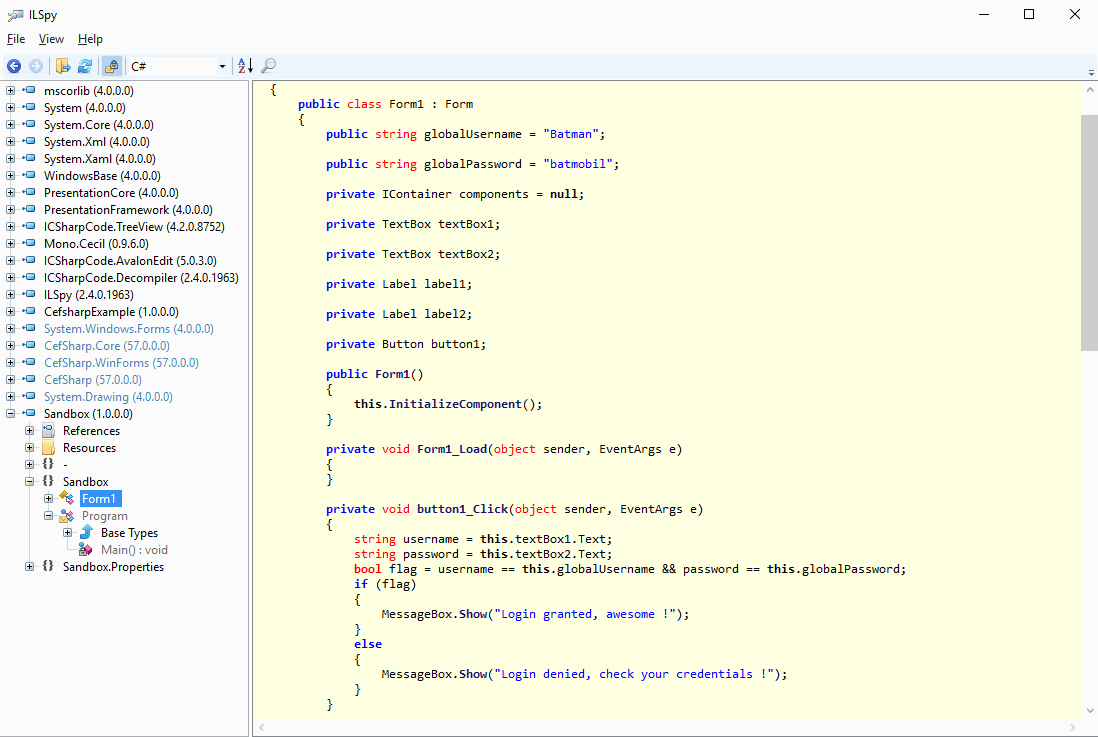The image size is (1098, 737).
Task: Open the search pane via magnifier icon
Action: [x=266, y=66]
